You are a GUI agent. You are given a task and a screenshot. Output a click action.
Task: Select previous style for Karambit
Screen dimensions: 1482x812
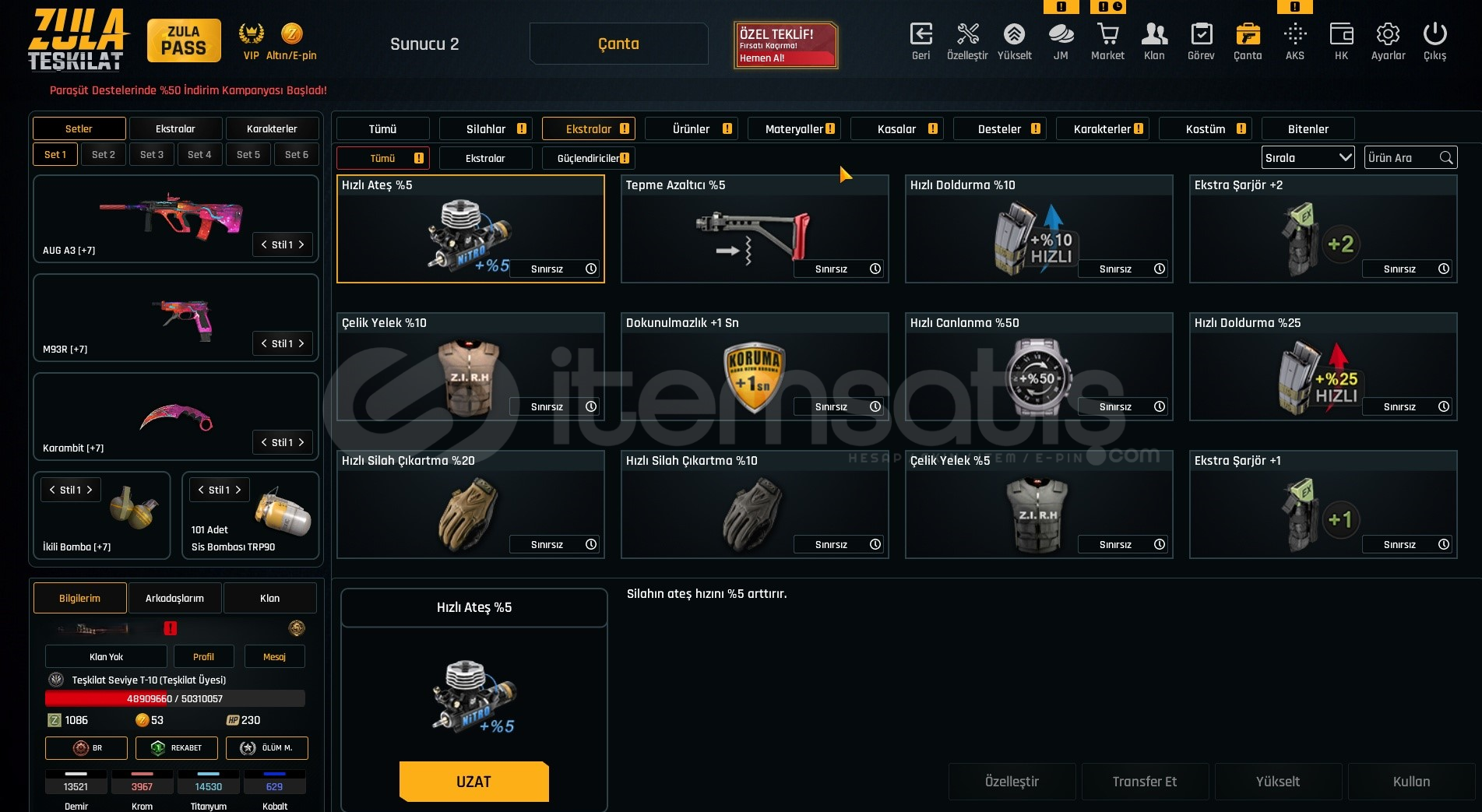(x=264, y=442)
